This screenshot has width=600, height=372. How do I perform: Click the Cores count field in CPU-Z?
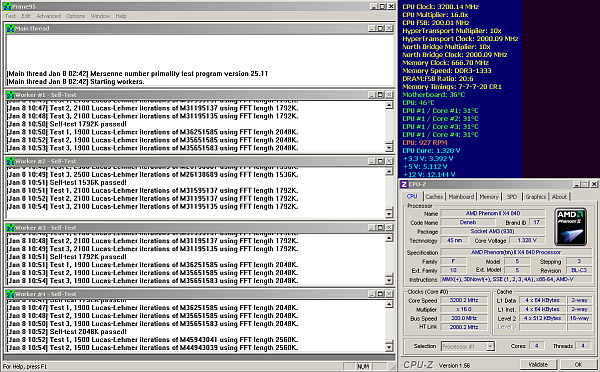tap(536, 346)
